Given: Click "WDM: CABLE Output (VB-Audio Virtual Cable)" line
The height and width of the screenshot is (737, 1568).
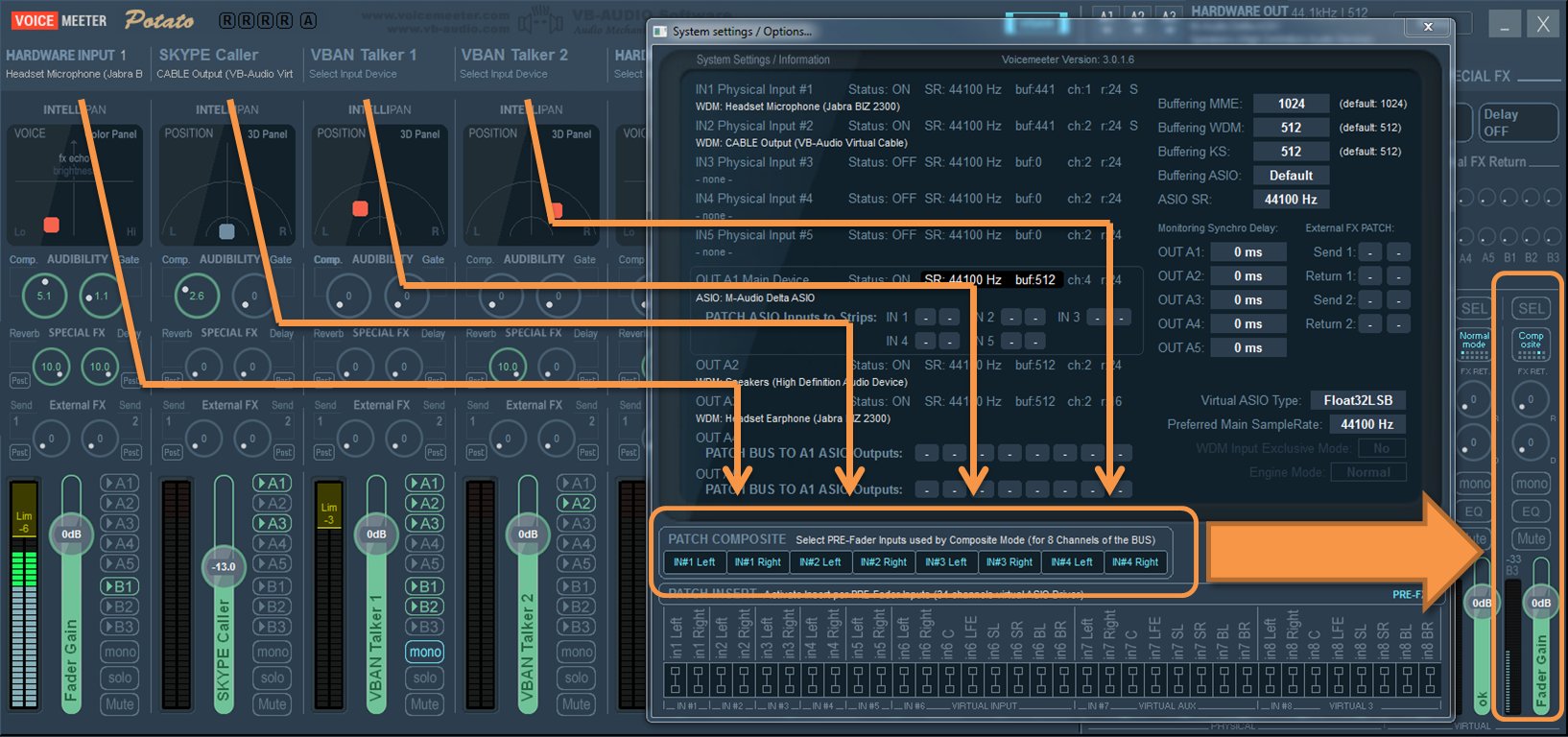Looking at the screenshot, I should (x=801, y=143).
